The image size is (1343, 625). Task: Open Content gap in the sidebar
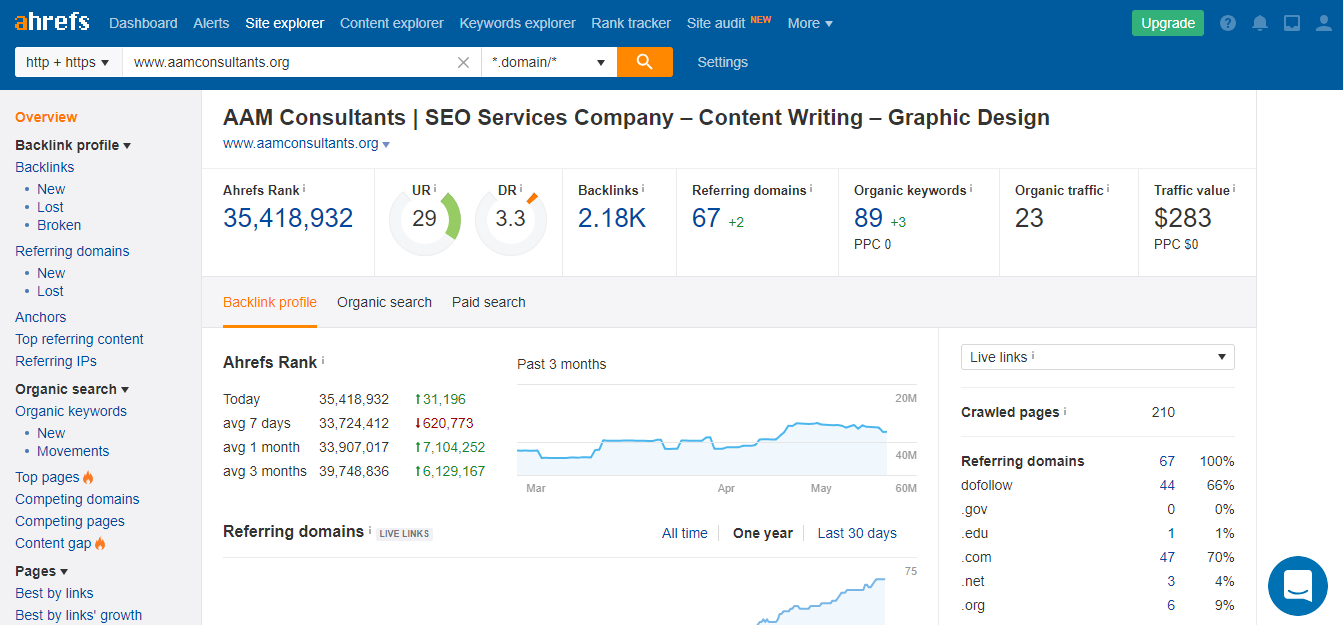51,543
